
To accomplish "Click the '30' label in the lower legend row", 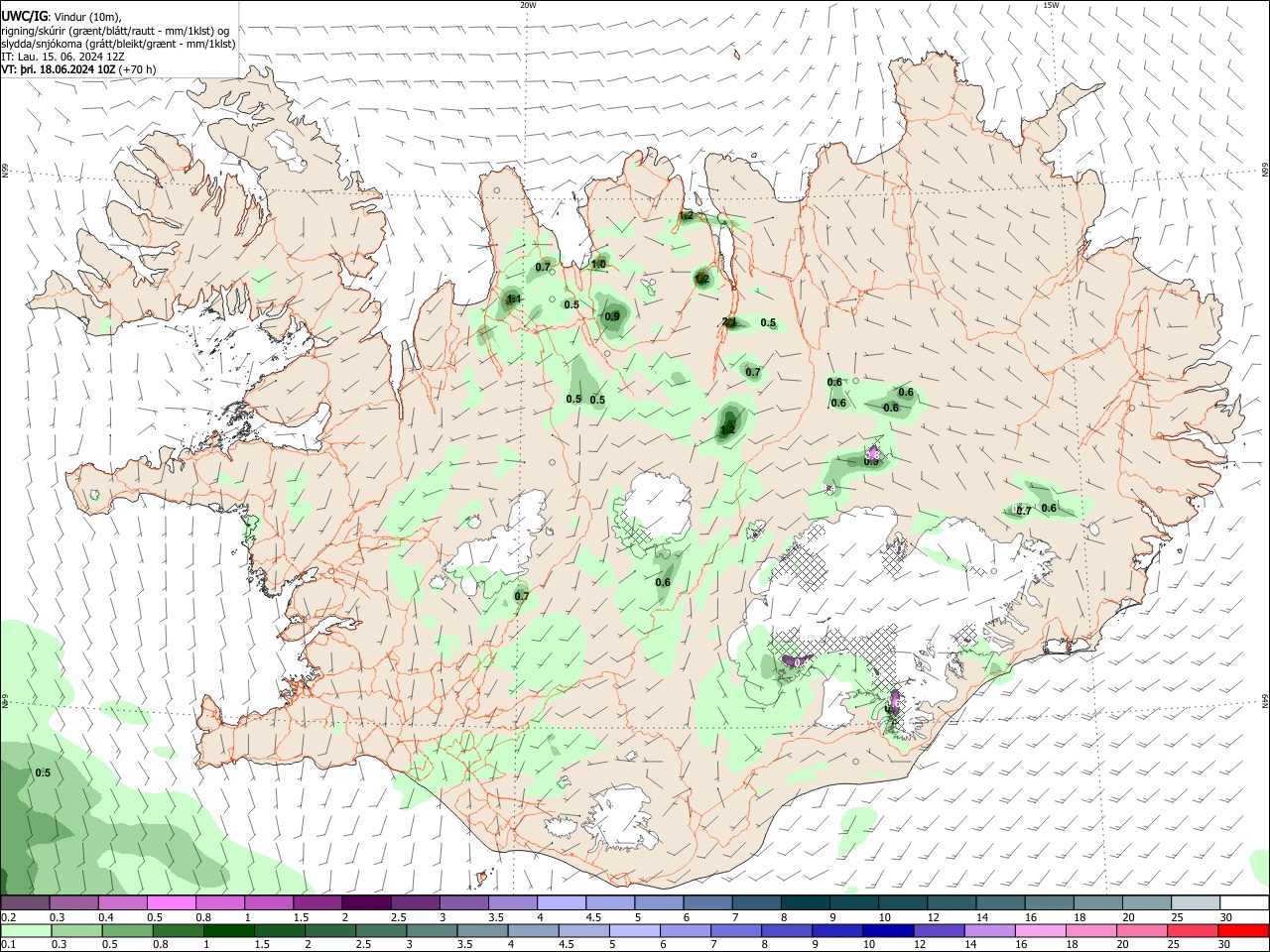I will click(1226, 944).
